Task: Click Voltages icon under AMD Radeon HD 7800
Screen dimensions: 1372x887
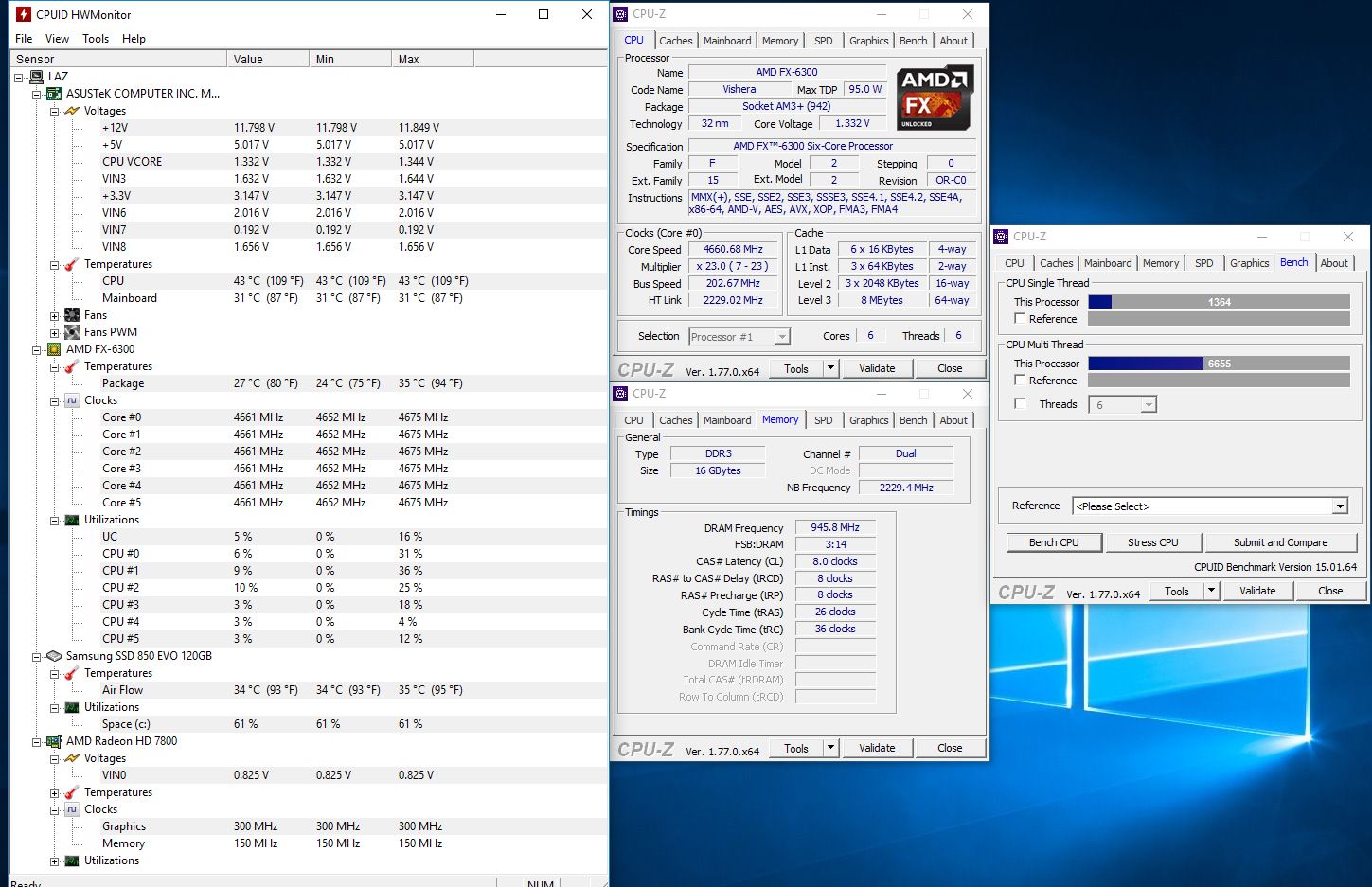Action: pos(72,758)
